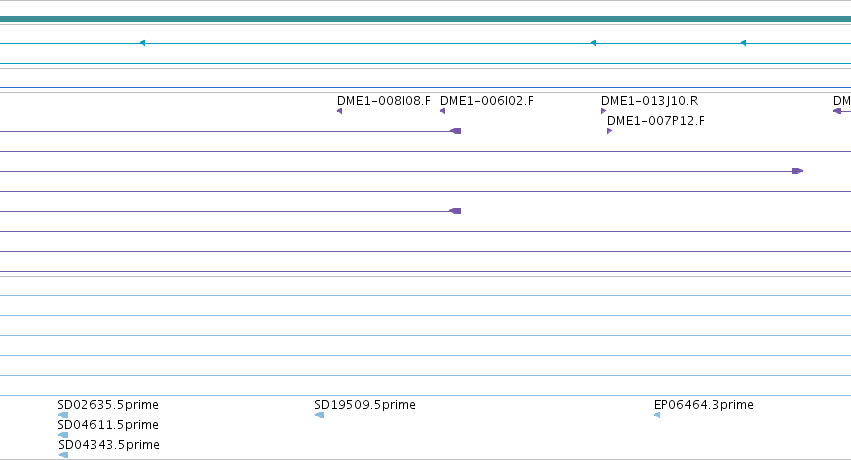
Task: Click the DME1-008I08.F feature label
Action: (384, 101)
